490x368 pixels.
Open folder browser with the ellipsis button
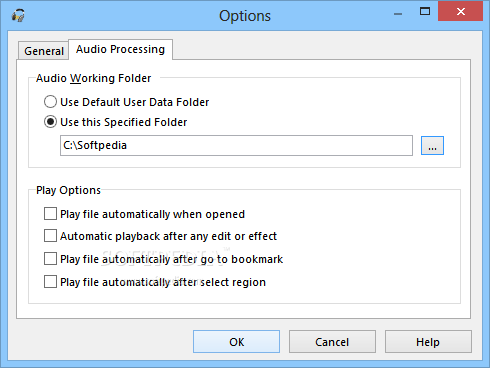pyautogui.click(x=432, y=145)
